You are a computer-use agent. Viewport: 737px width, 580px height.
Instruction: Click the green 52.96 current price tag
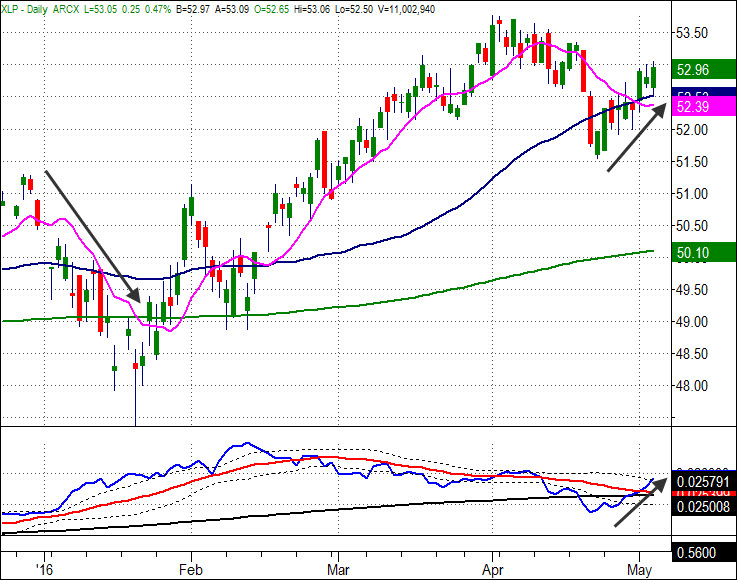(x=693, y=70)
